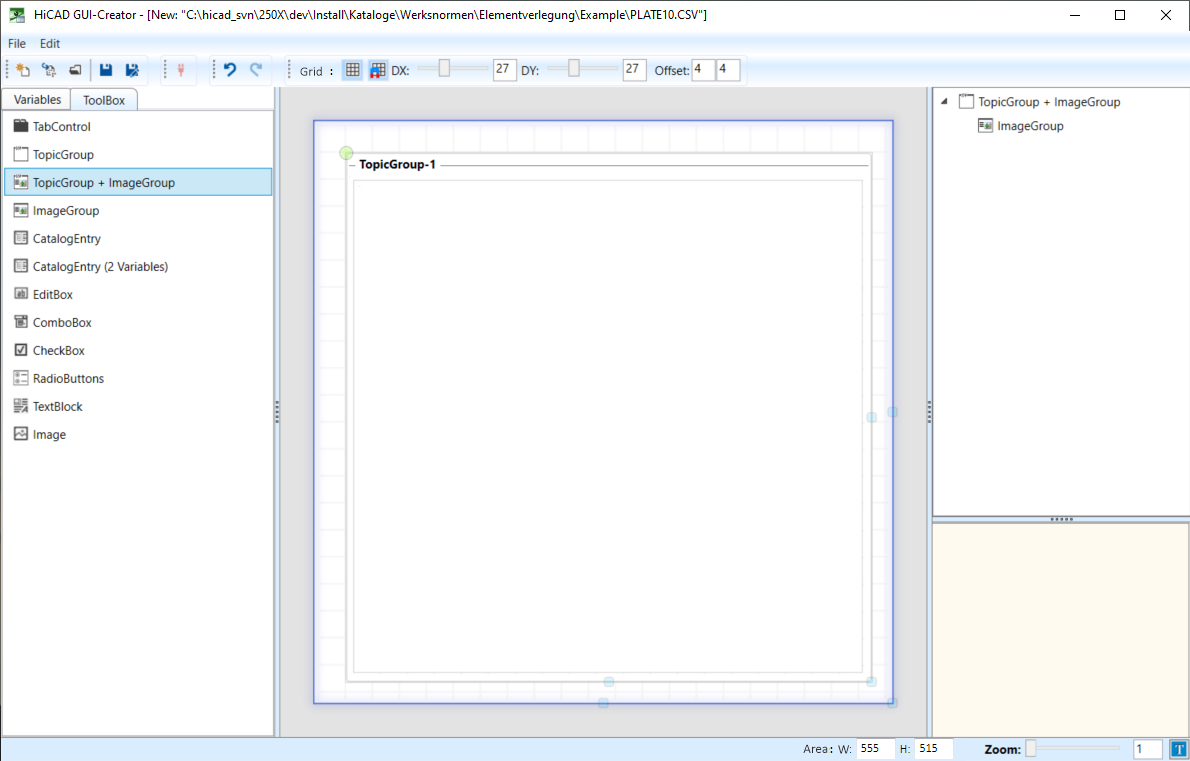Pick the CheckBox element in ToolBox

tap(58, 351)
